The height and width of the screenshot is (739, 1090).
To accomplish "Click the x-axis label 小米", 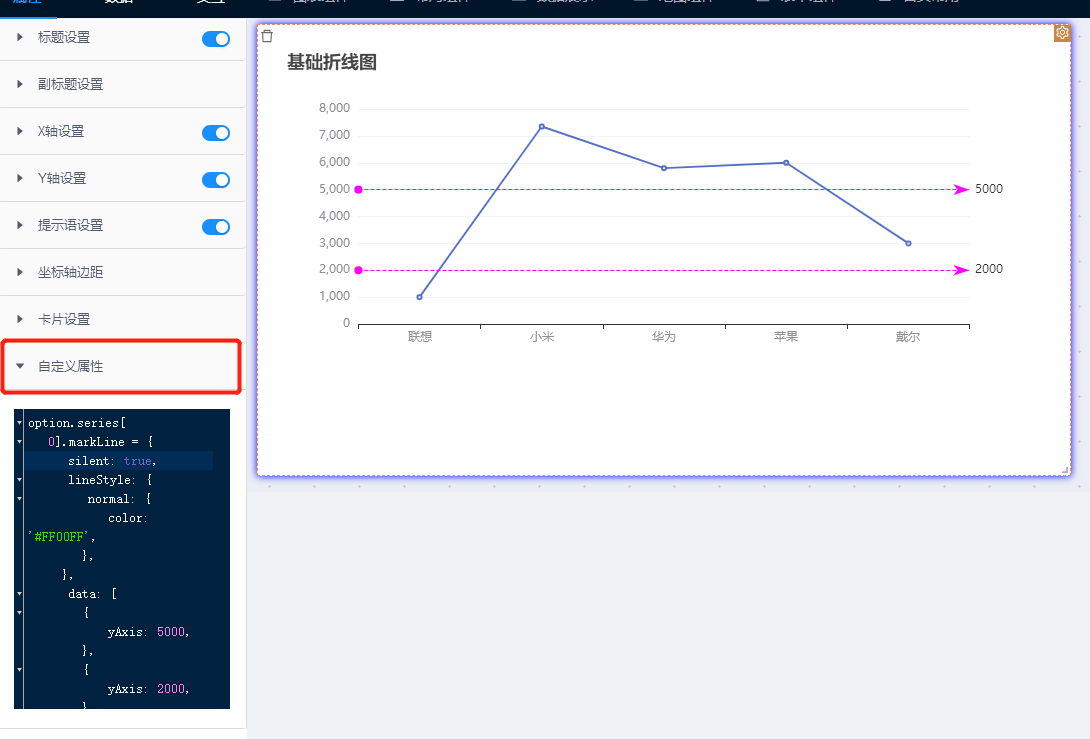I will point(542,336).
